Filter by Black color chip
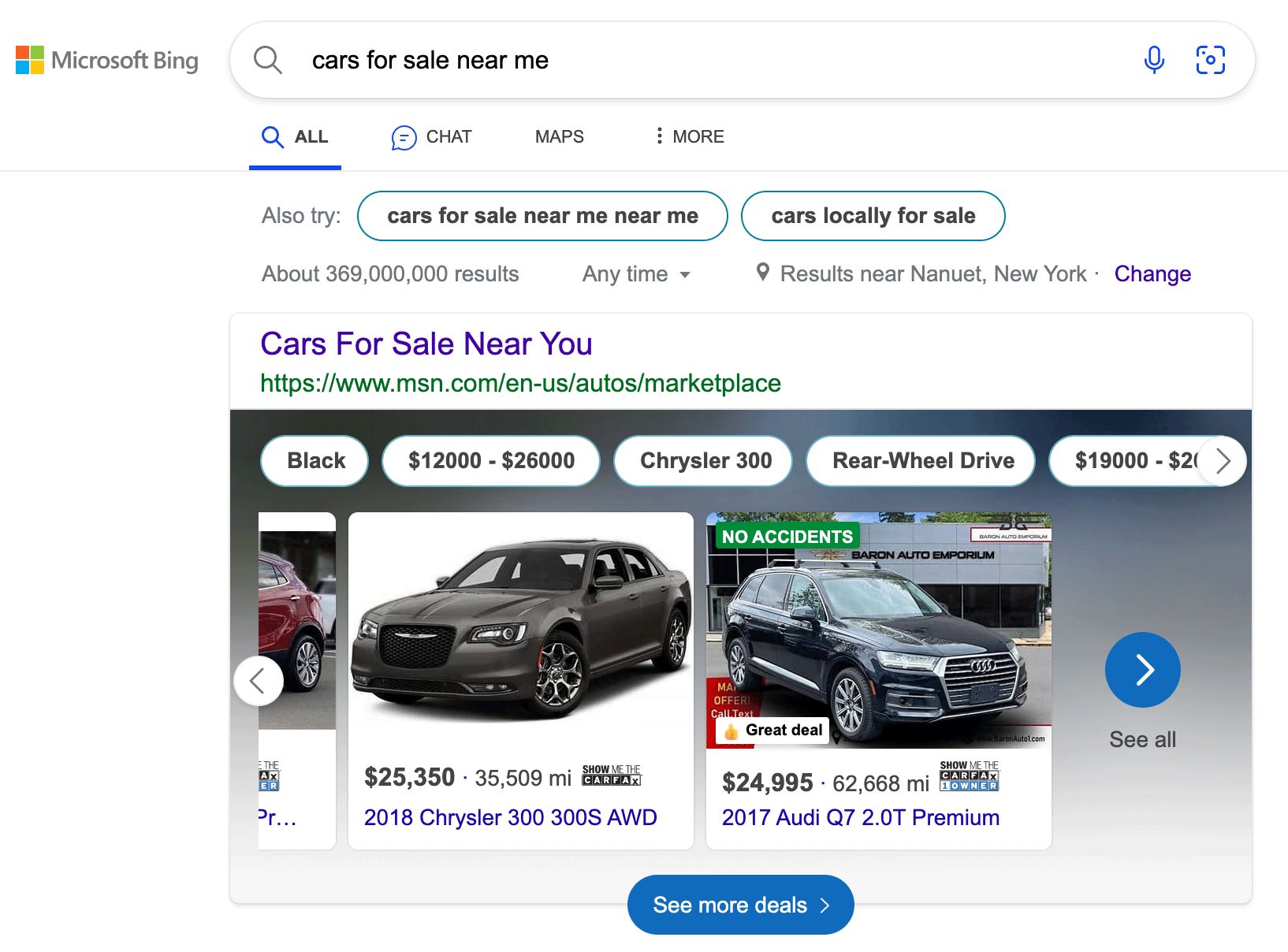1288x952 pixels. (x=315, y=461)
